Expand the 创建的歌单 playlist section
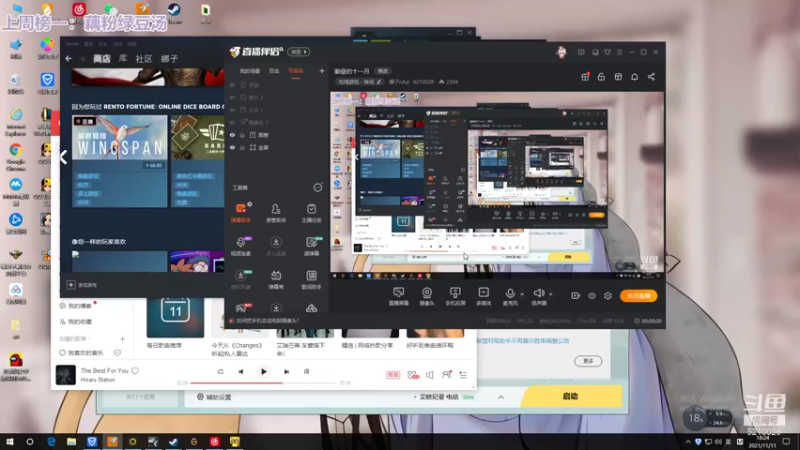Image resolution: width=800 pixels, height=450 pixels. [74, 339]
